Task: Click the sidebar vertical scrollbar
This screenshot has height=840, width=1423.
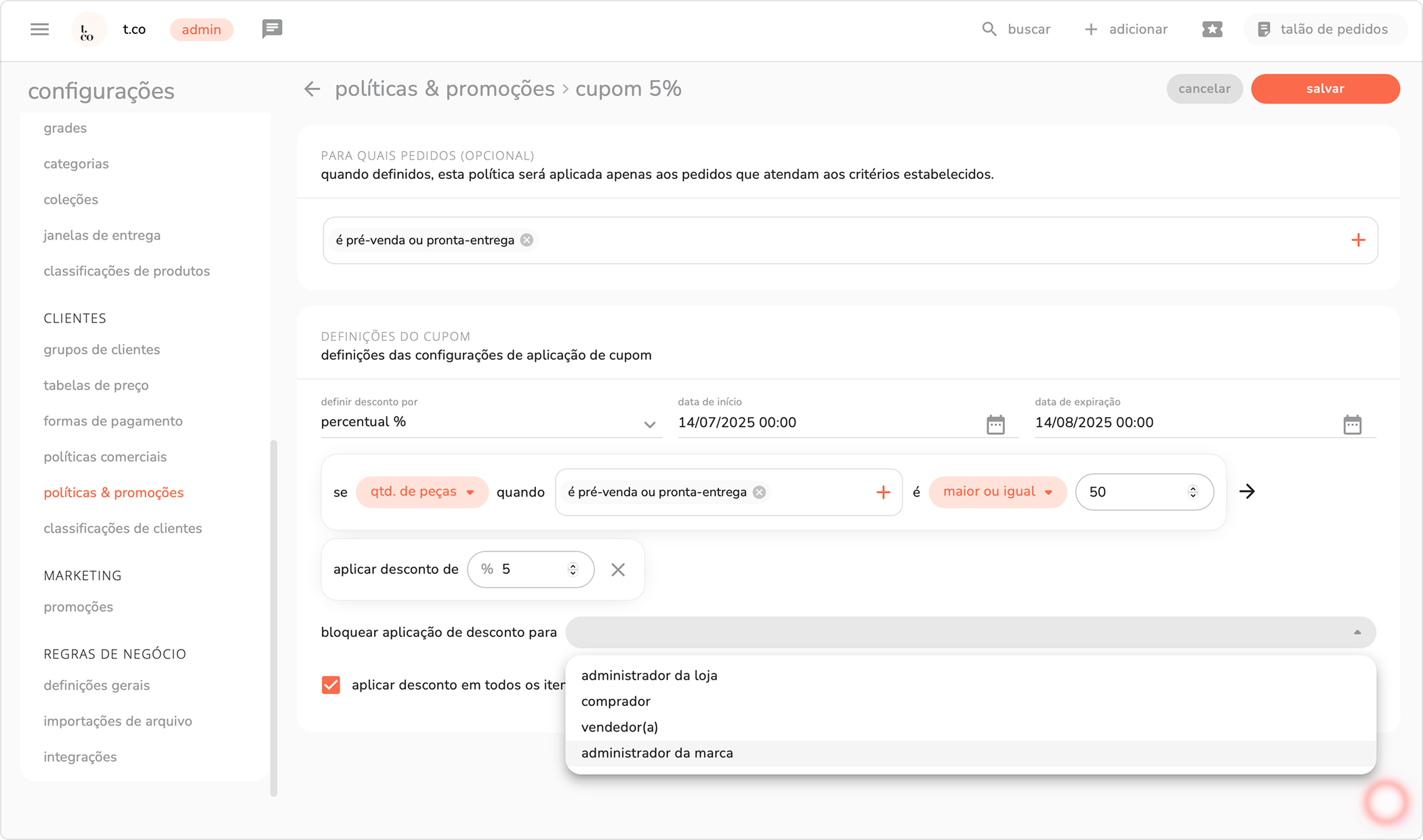Action: click(274, 616)
